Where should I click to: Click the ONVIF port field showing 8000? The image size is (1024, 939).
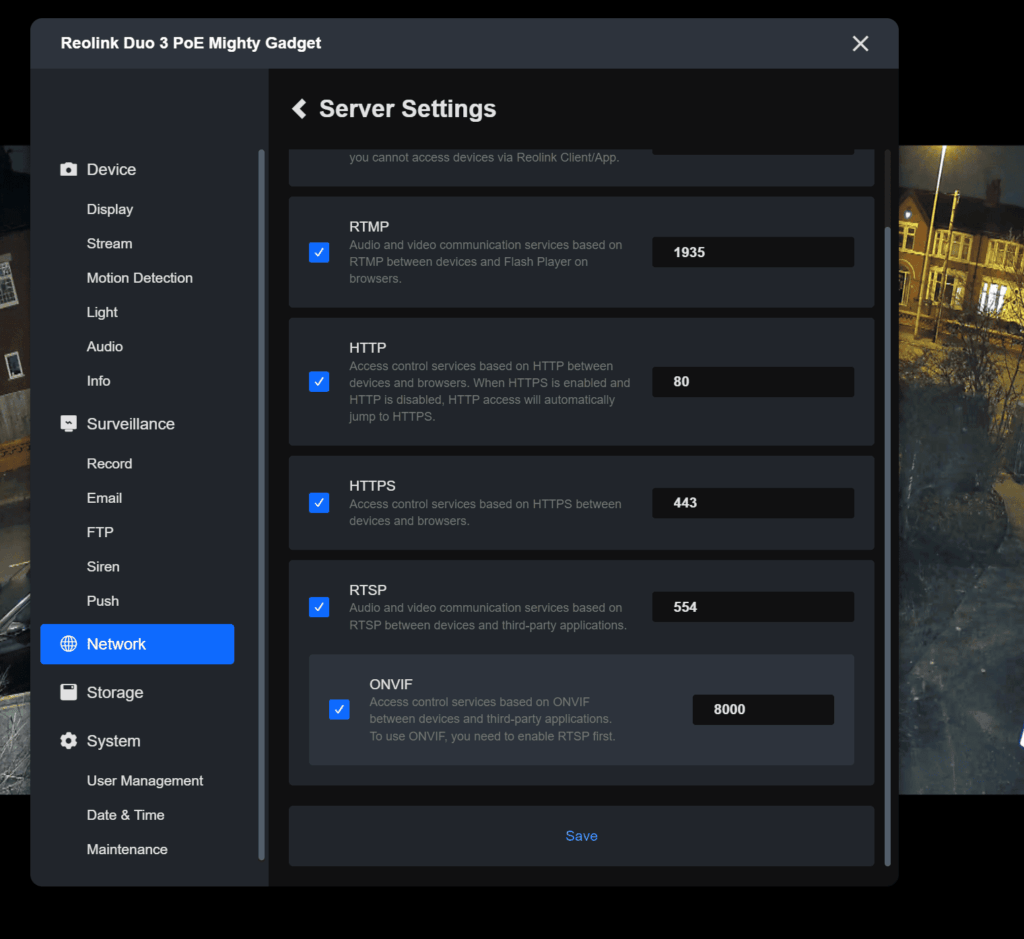pyautogui.click(x=762, y=710)
